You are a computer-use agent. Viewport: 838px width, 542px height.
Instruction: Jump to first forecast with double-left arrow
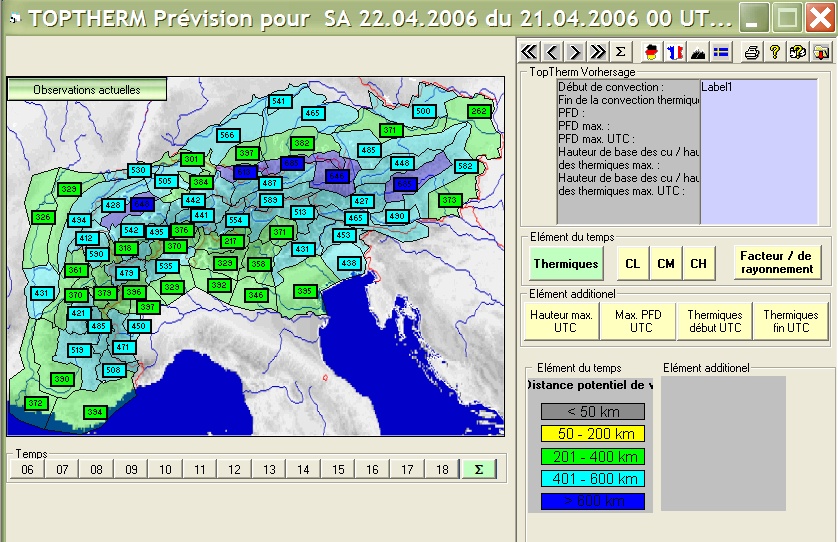[529, 52]
